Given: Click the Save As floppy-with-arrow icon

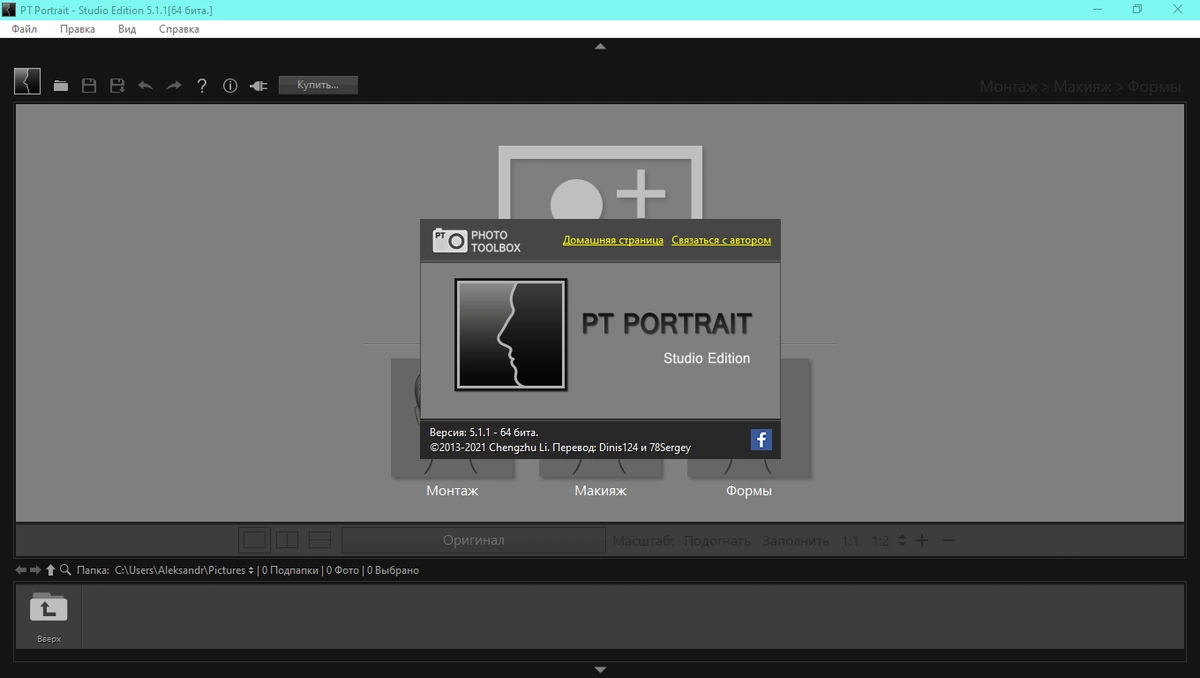Looking at the screenshot, I should [117, 86].
